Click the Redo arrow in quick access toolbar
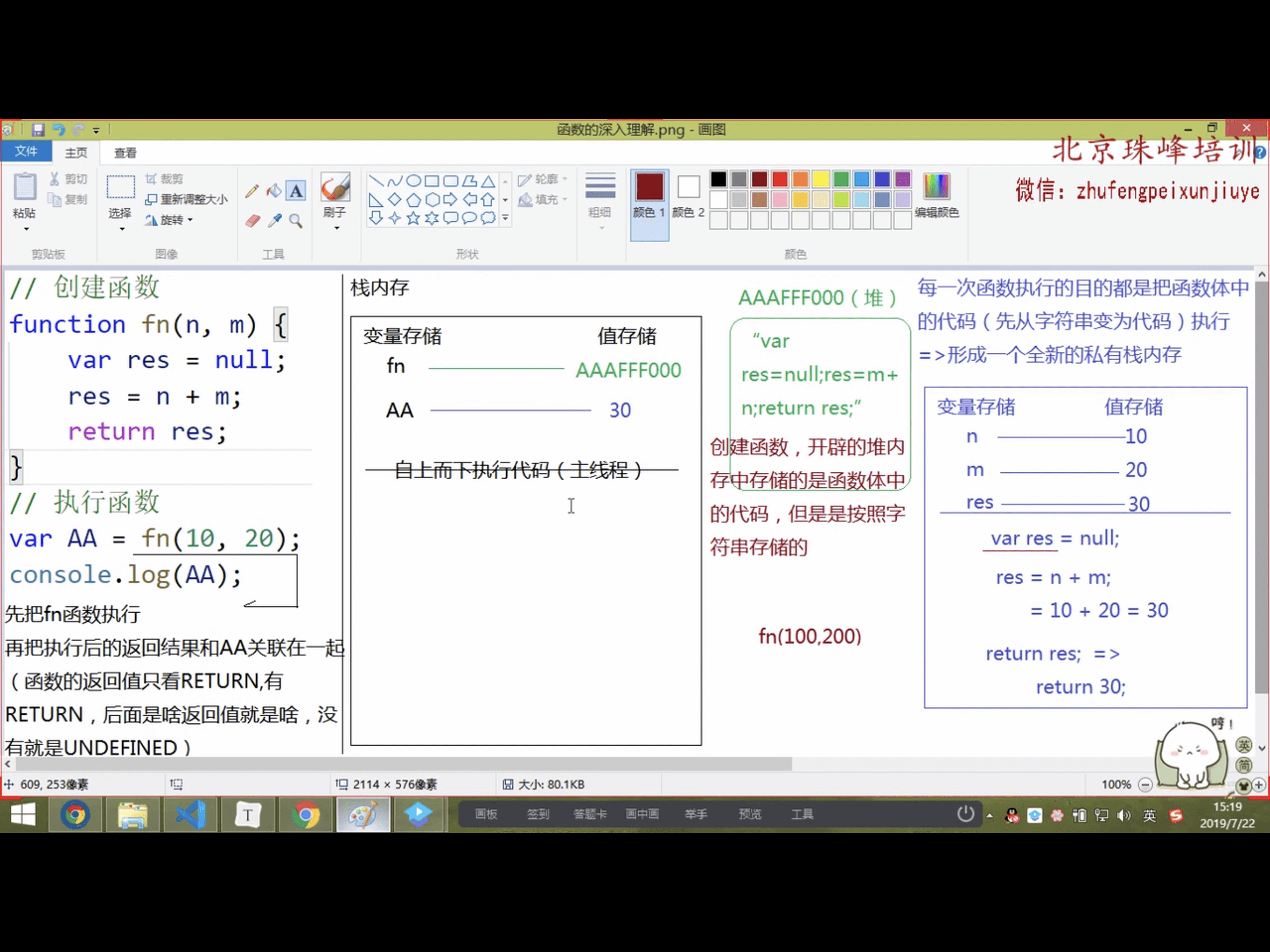 point(79,130)
